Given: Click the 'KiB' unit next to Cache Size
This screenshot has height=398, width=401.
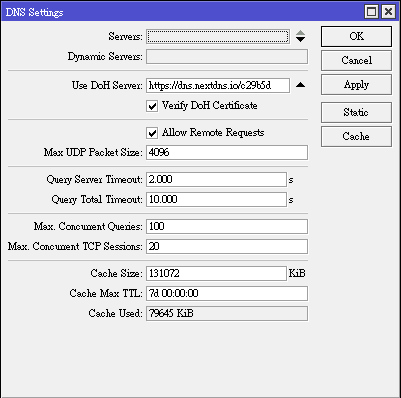Looking at the screenshot, I should pyautogui.click(x=297, y=273).
